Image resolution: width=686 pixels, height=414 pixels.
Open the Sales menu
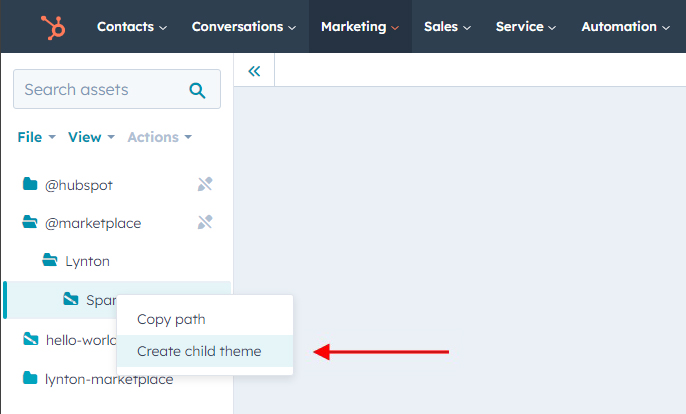click(447, 27)
